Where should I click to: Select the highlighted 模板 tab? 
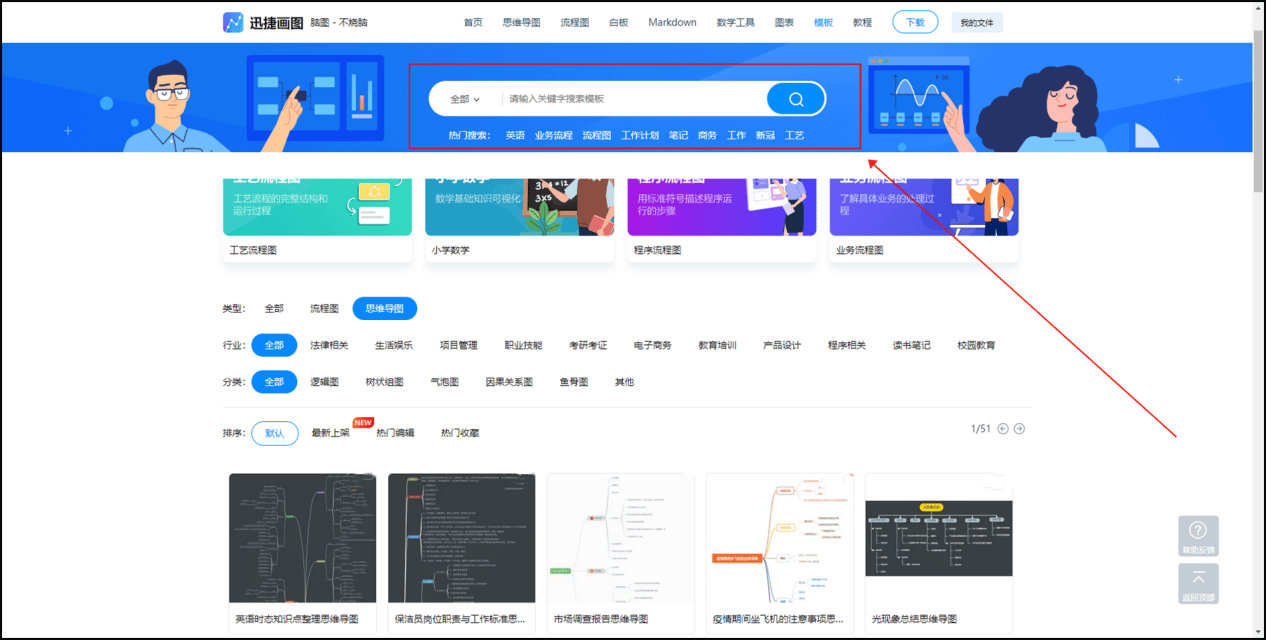[823, 21]
